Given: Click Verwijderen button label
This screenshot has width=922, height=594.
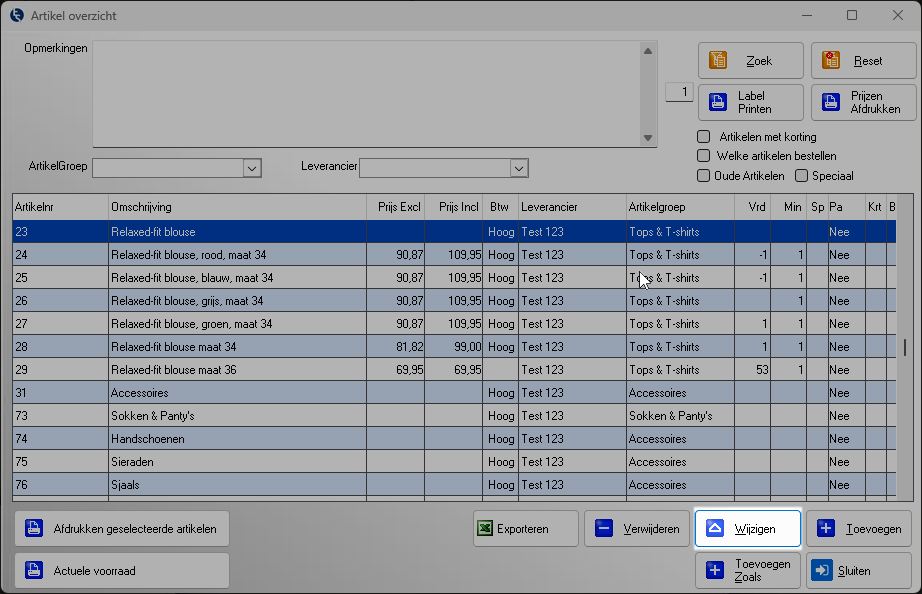Looking at the screenshot, I should (x=652, y=529).
